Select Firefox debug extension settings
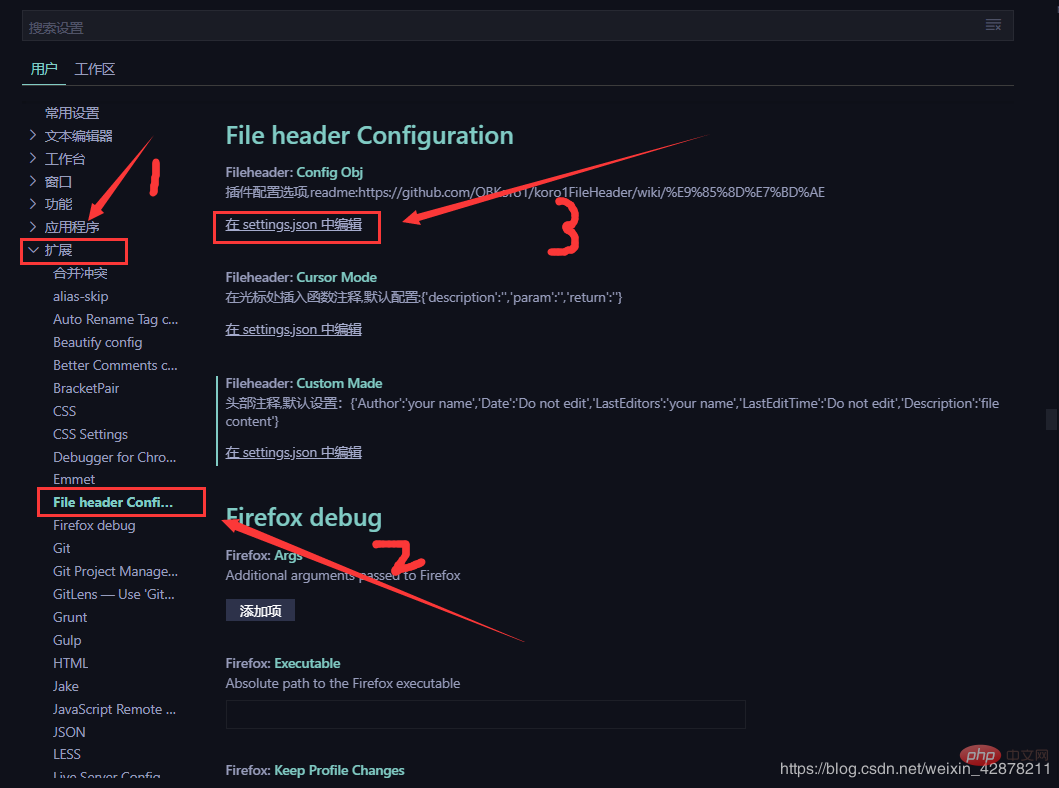Image resolution: width=1059 pixels, height=788 pixels. [x=94, y=525]
